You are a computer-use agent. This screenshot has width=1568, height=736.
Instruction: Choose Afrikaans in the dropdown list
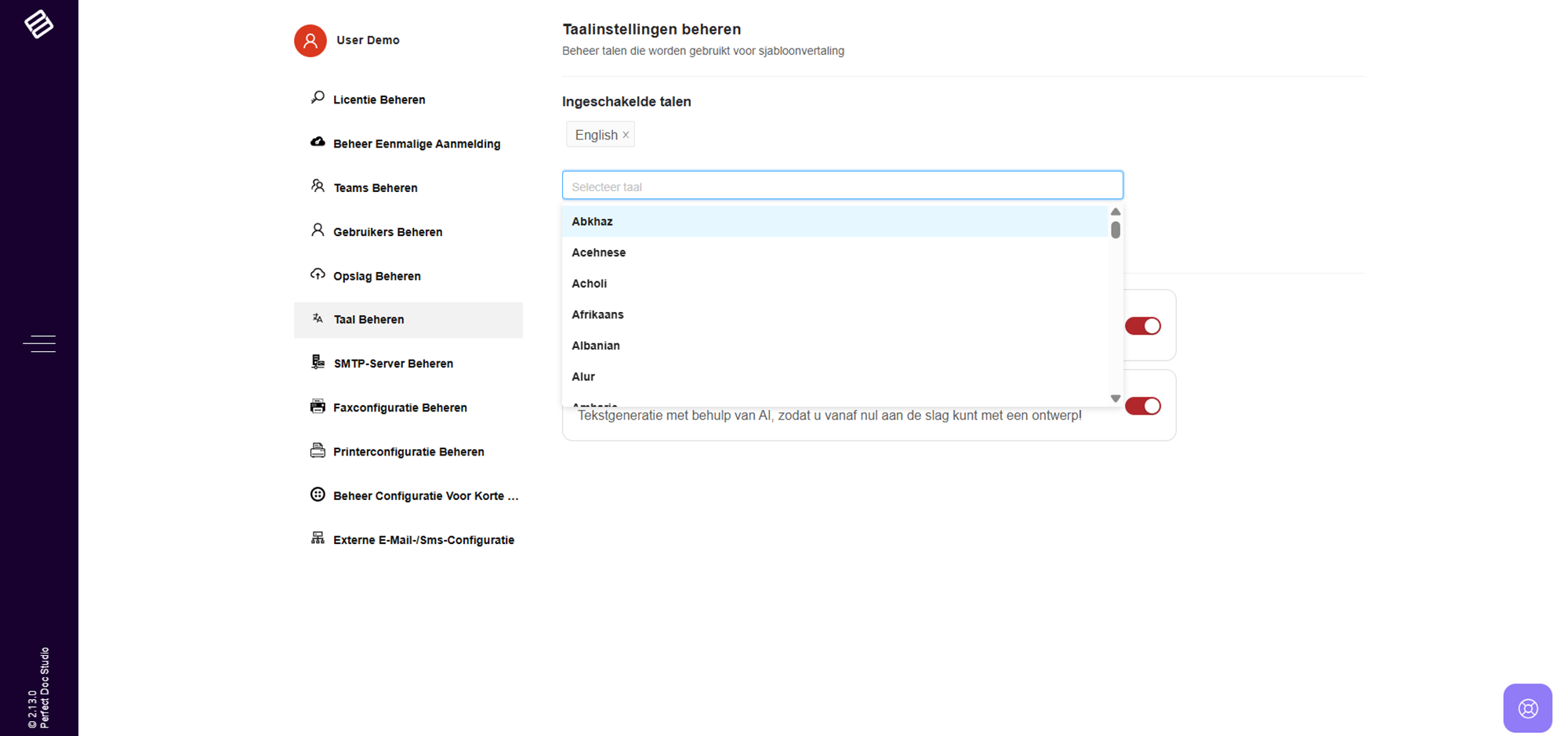(x=597, y=315)
